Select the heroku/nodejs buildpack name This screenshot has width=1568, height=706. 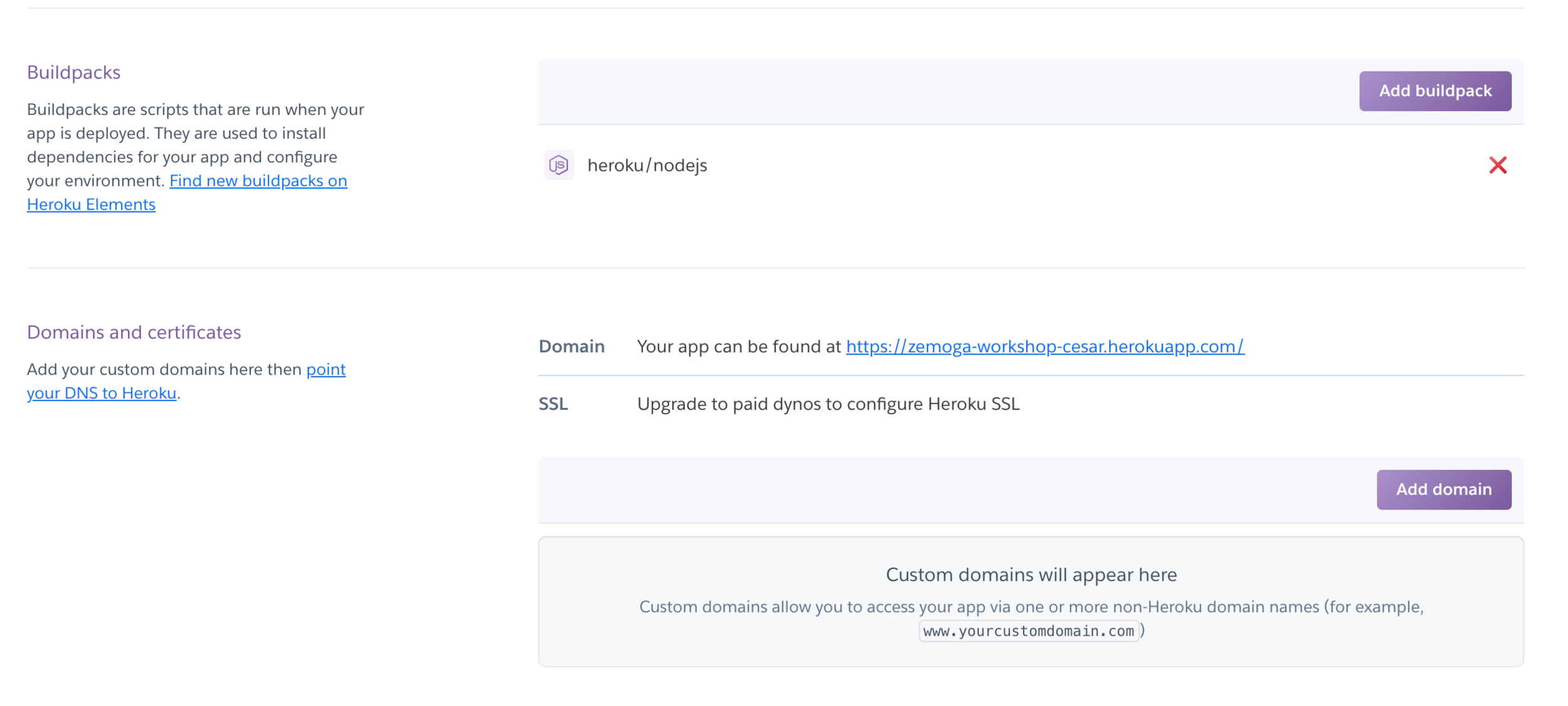pos(647,165)
